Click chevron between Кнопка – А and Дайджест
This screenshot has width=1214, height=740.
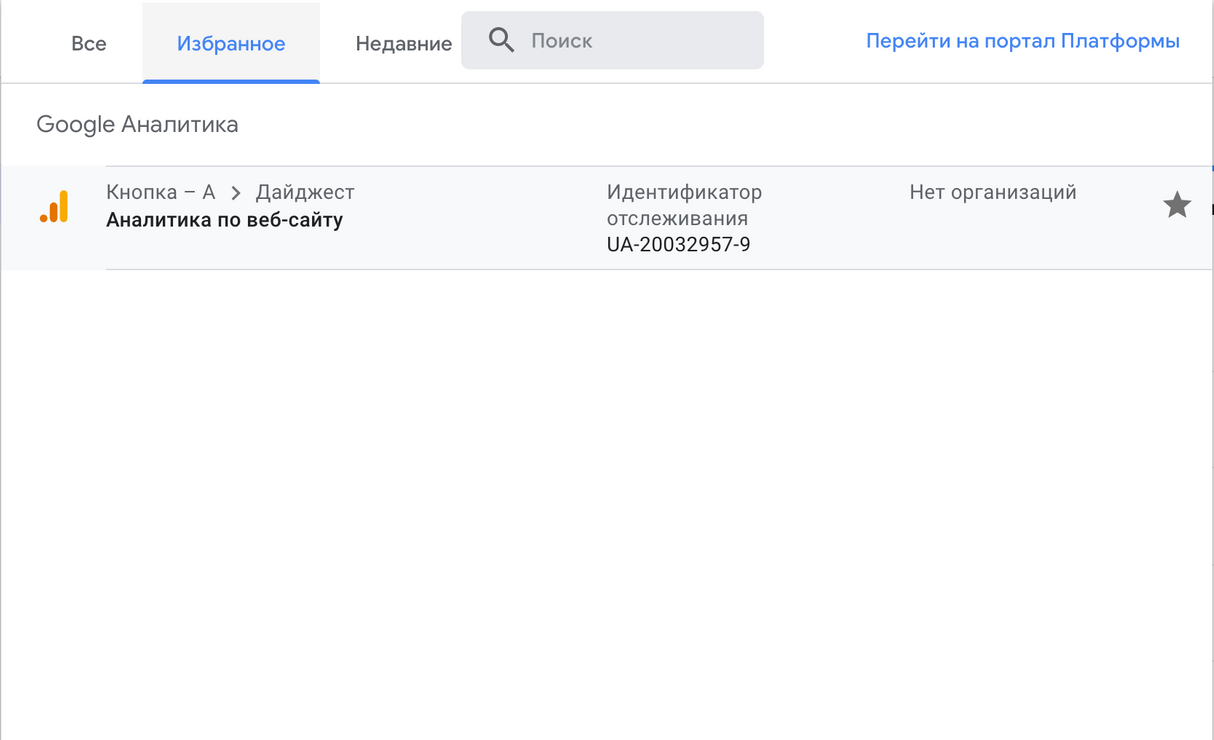click(x=236, y=193)
